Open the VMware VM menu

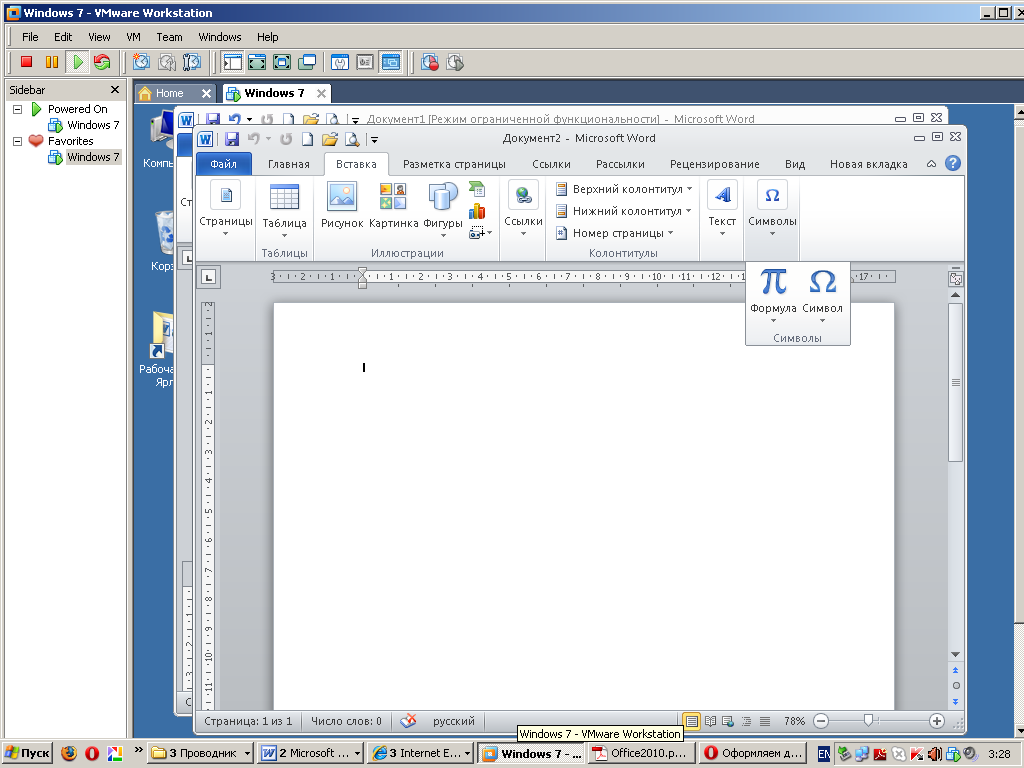(133, 37)
